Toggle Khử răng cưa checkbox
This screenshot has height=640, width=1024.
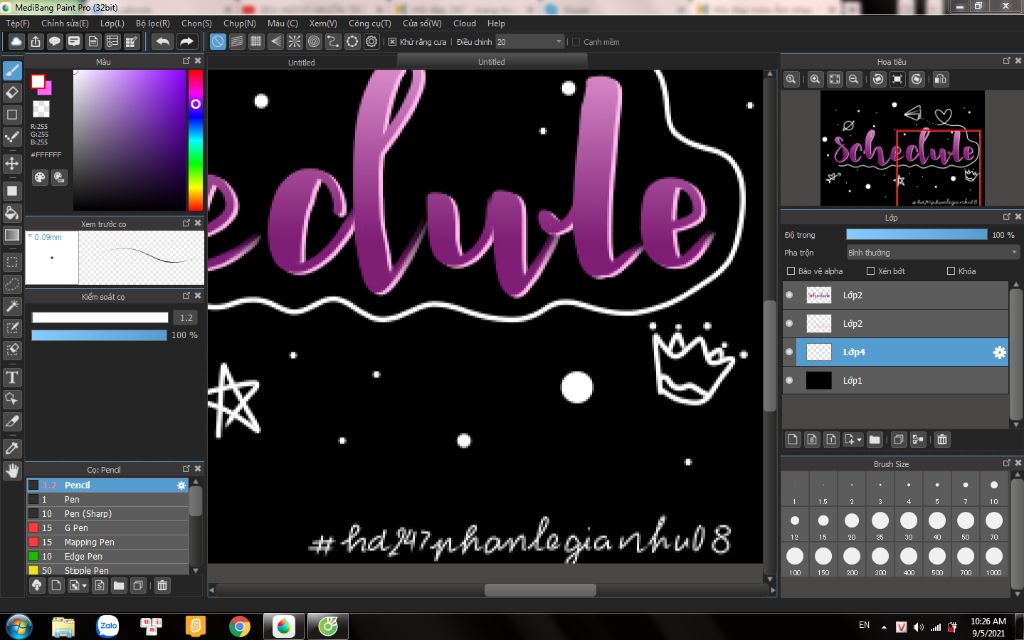point(392,42)
